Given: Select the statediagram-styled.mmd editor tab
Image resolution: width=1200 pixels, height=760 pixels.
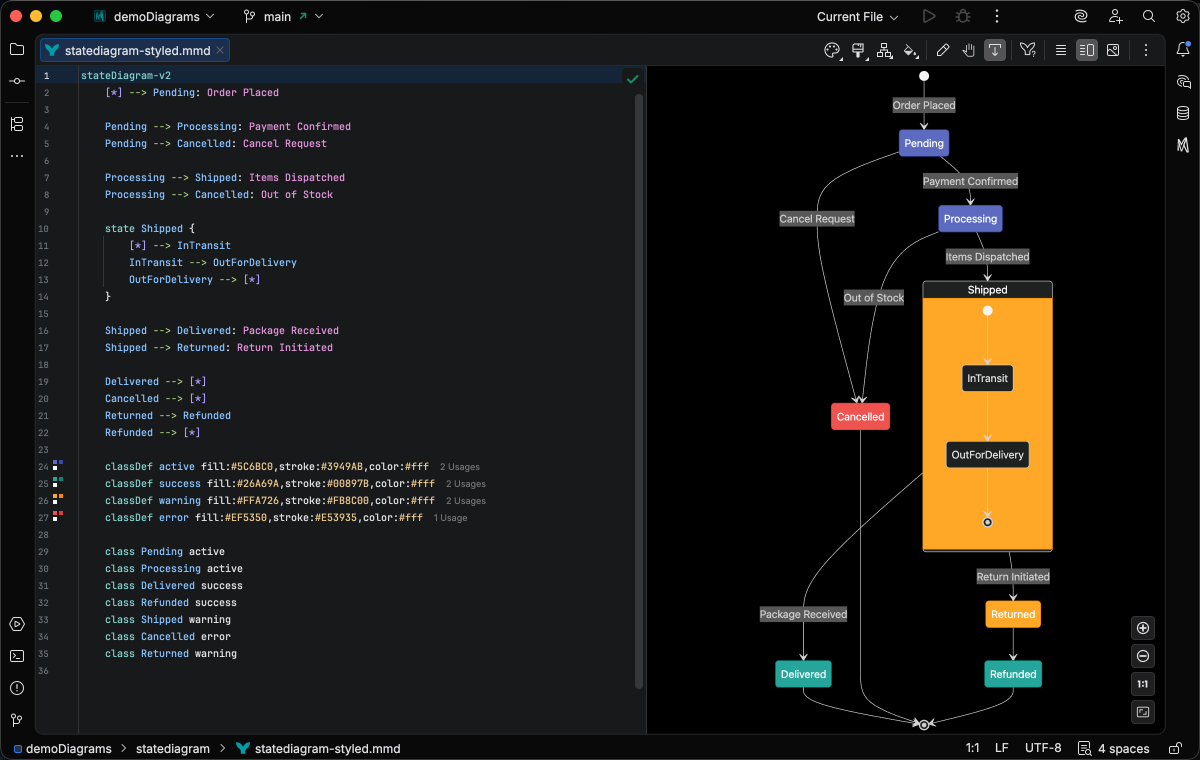Looking at the screenshot, I should point(137,50).
